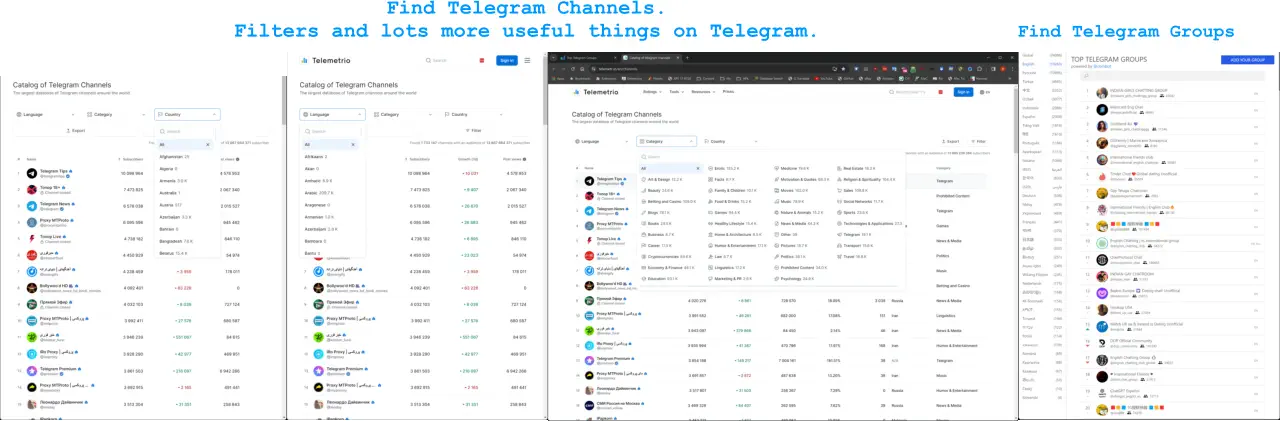
Task: Select Betting and Casino in the Category list
Action: (669, 201)
